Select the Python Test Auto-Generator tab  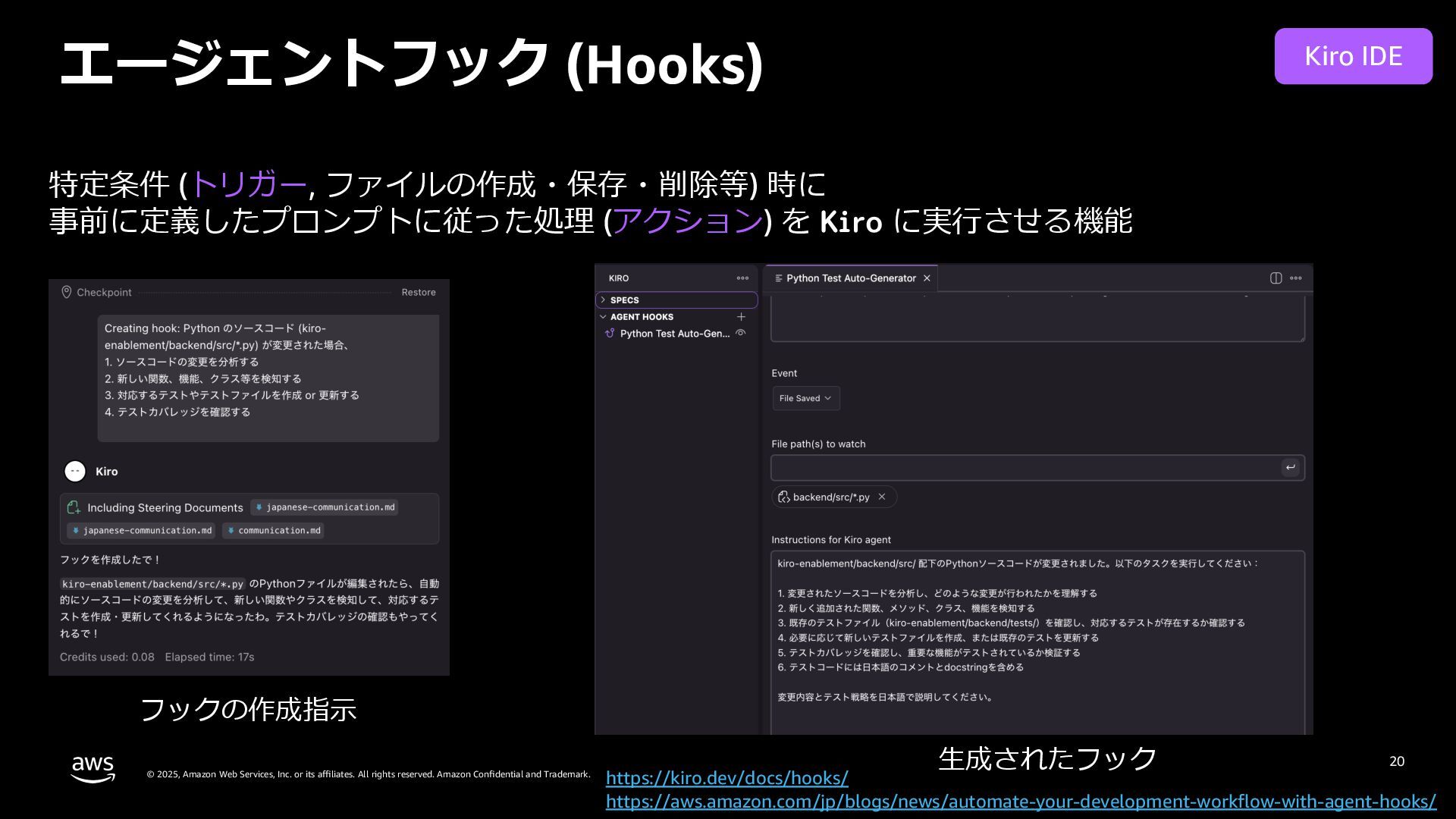pyautogui.click(x=849, y=278)
